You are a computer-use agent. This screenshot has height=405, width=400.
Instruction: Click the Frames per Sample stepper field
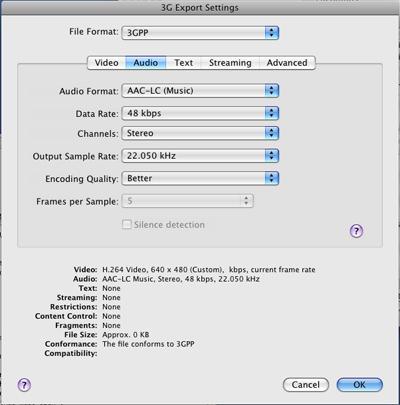pos(188,201)
